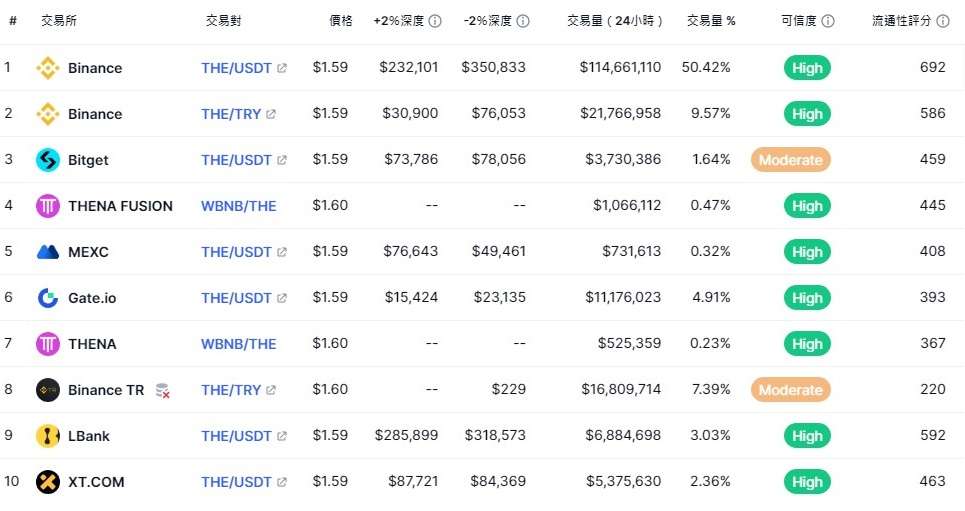
Task: Click the LBank exchange logo
Action: (48, 436)
